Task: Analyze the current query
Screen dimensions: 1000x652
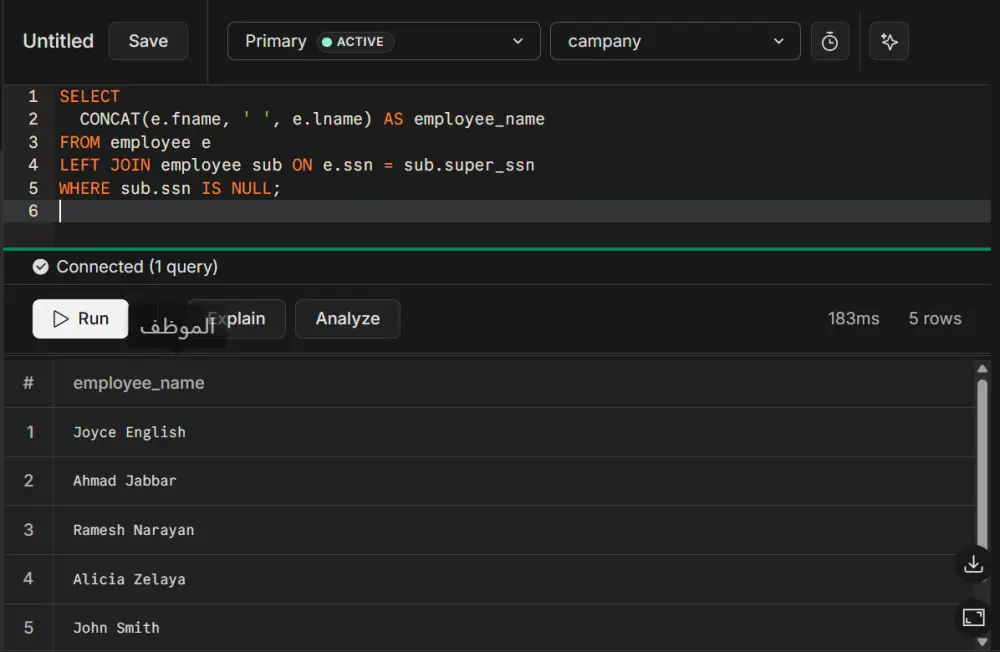Action: [x=347, y=318]
